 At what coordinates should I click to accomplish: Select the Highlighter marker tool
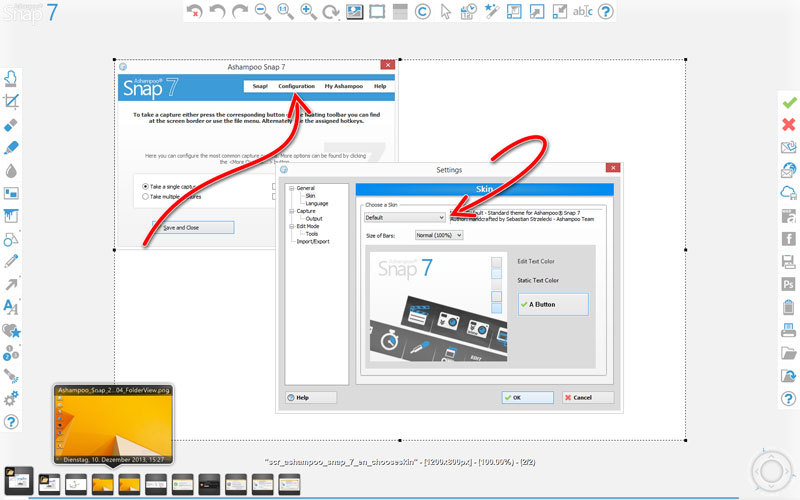pyautogui.click(x=11, y=147)
